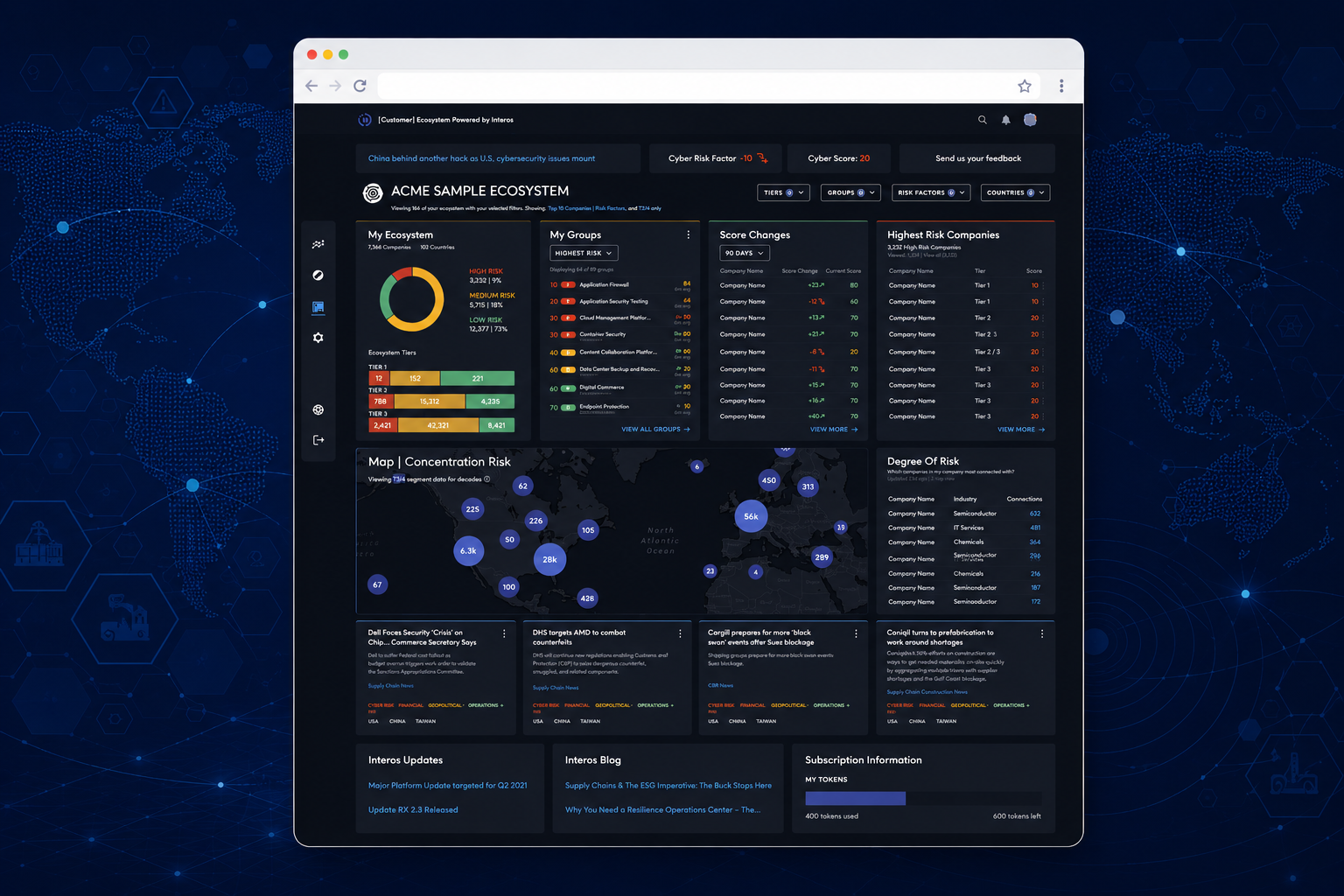1344x896 pixels.
Task: Click the Digital Commerce group row
Action: pos(620,388)
